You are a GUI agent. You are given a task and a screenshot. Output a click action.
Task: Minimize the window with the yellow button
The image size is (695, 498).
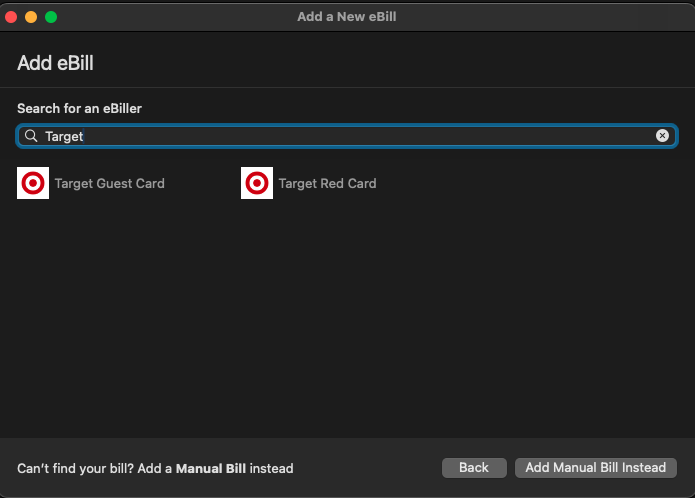(x=31, y=17)
